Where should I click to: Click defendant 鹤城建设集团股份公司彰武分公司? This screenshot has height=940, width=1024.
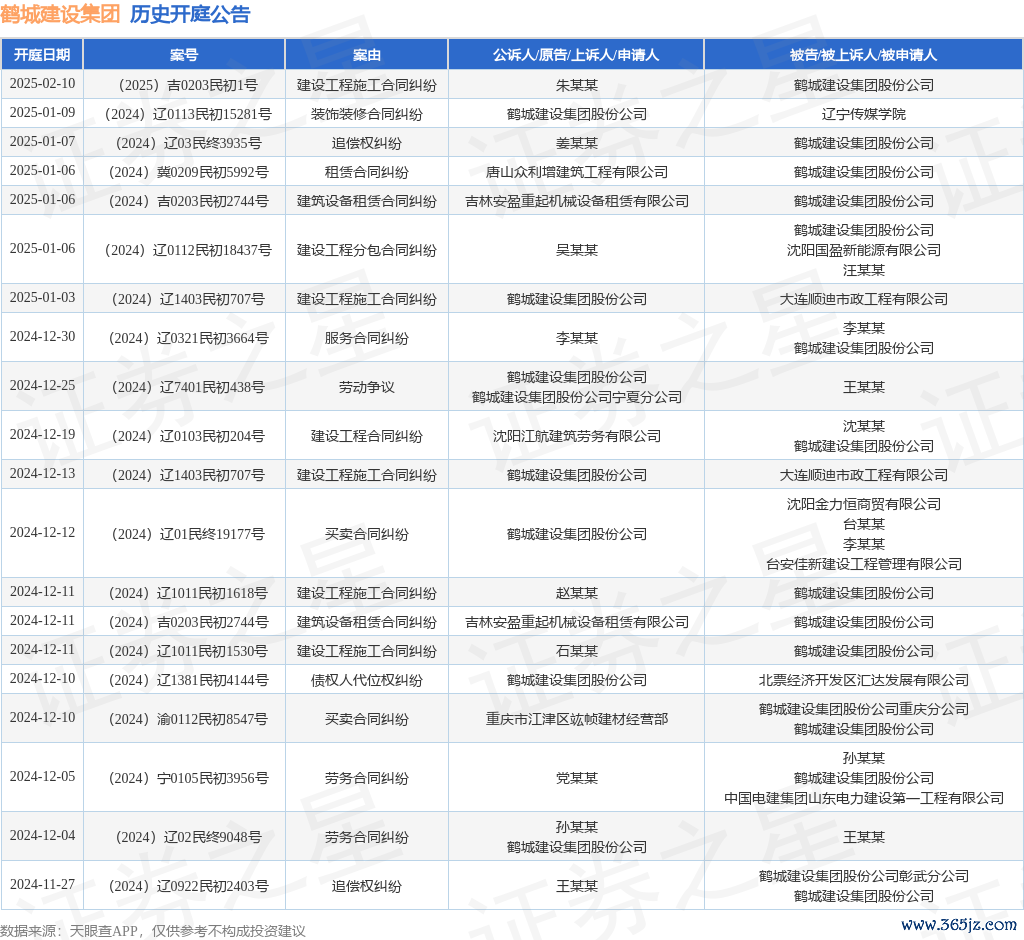point(863,876)
